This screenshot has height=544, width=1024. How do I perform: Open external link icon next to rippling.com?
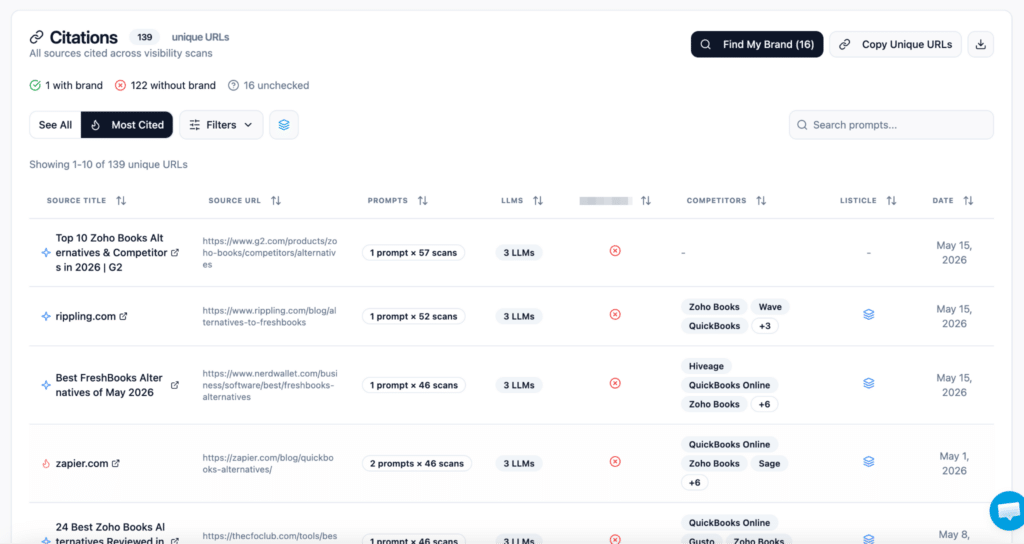tap(123, 316)
